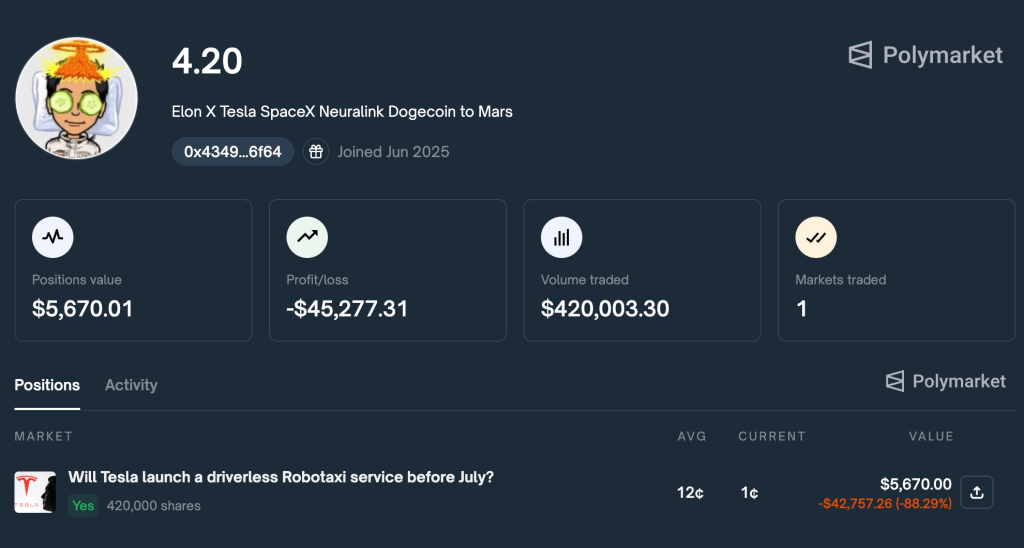Click the Polymarket logo beside tabs
This screenshot has height=548, width=1024.
click(x=946, y=381)
